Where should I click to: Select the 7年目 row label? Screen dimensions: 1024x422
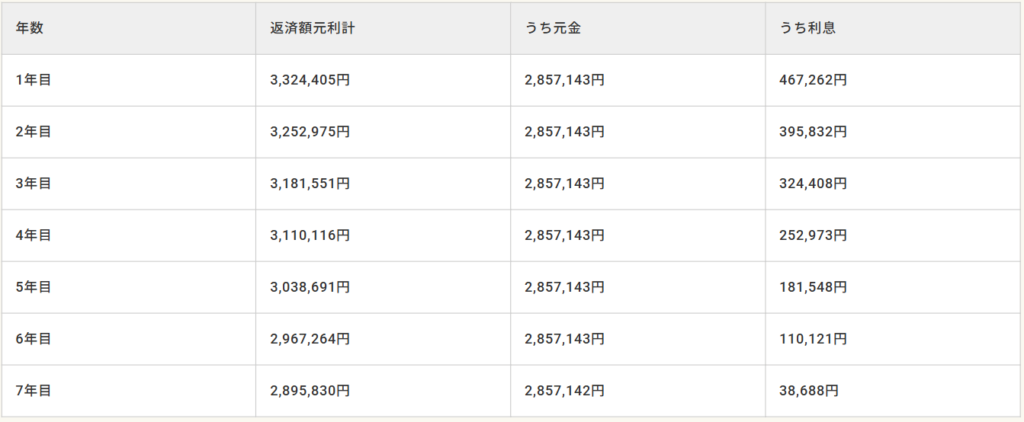click(33, 391)
